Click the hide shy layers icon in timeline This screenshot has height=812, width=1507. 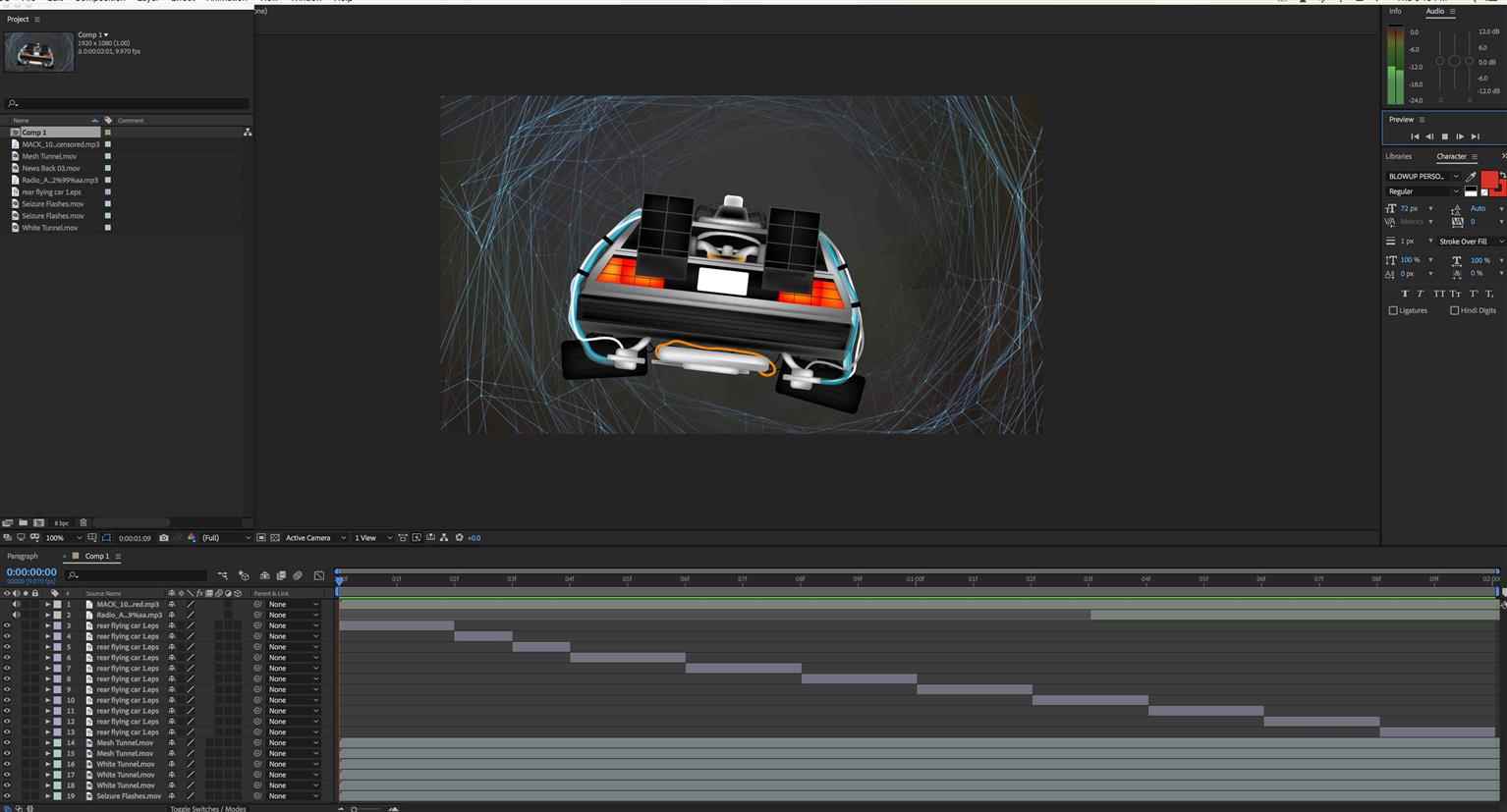[x=264, y=575]
